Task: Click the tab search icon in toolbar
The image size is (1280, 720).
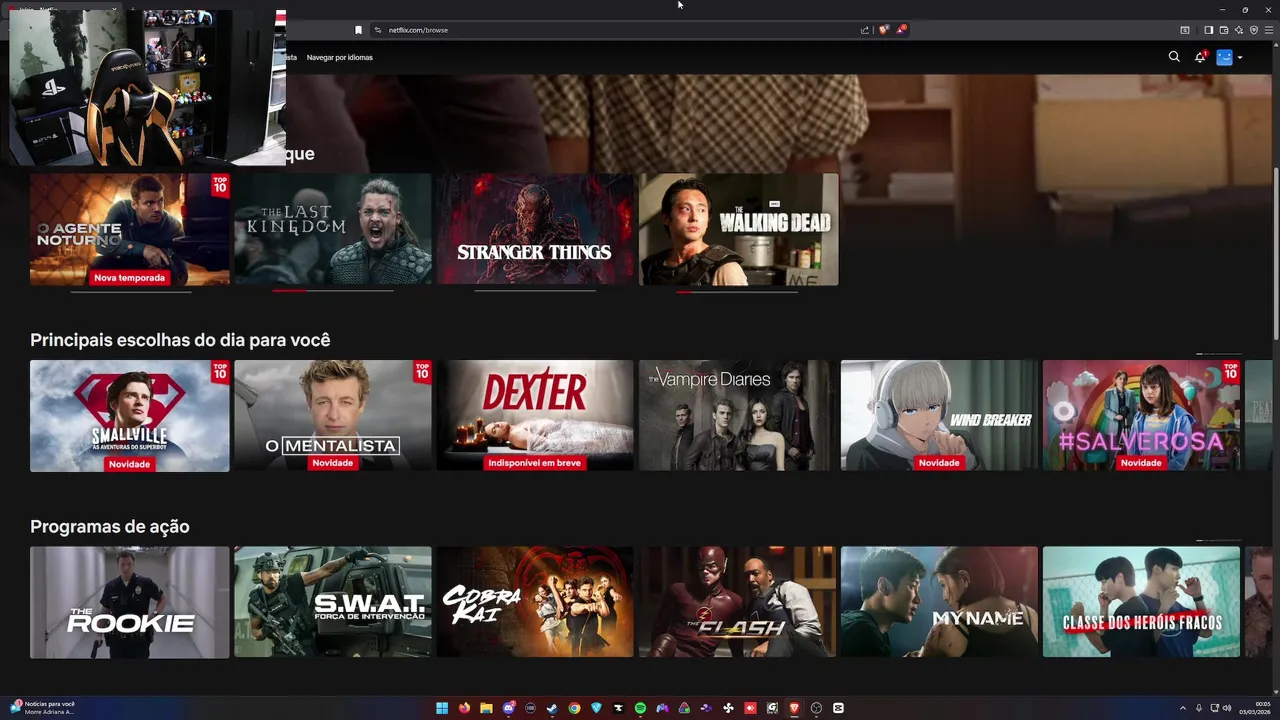Action: (x=1185, y=30)
